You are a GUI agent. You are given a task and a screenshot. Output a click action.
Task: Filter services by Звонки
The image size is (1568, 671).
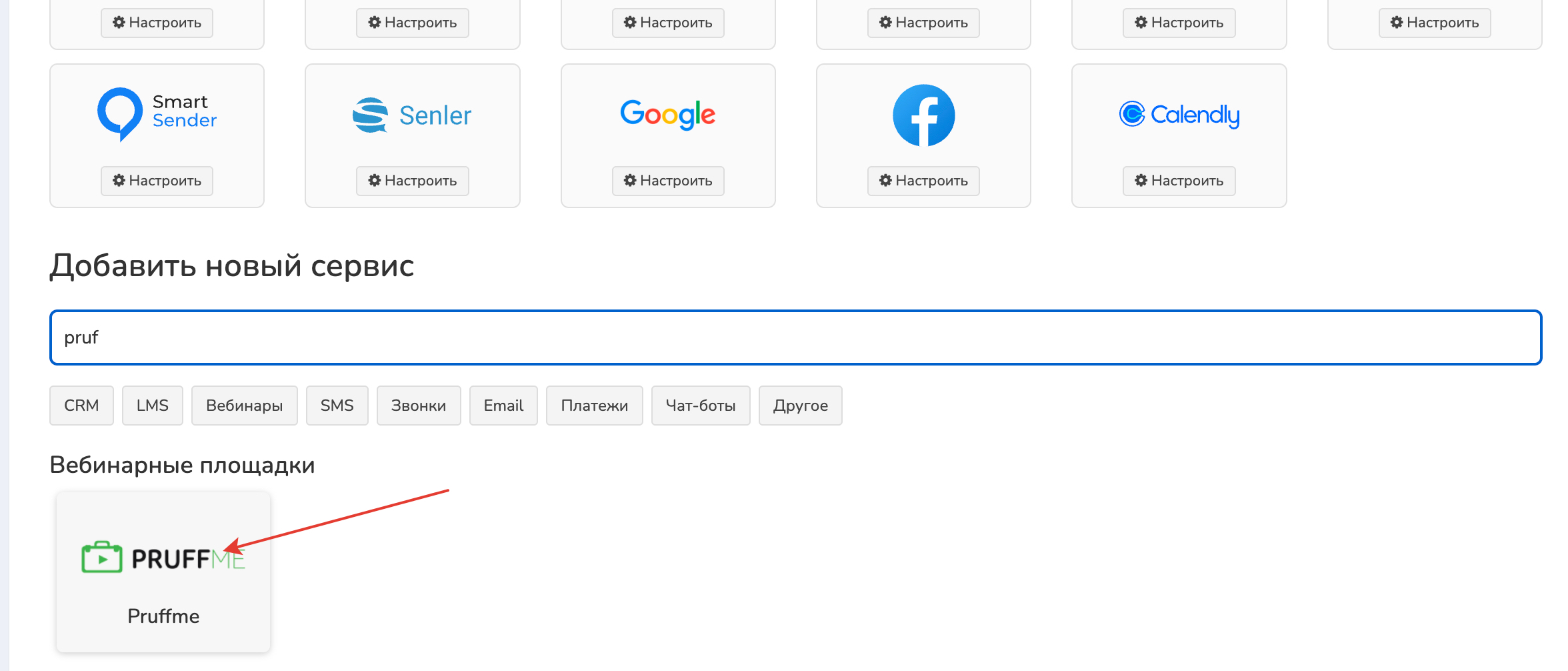tap(418, 406)
